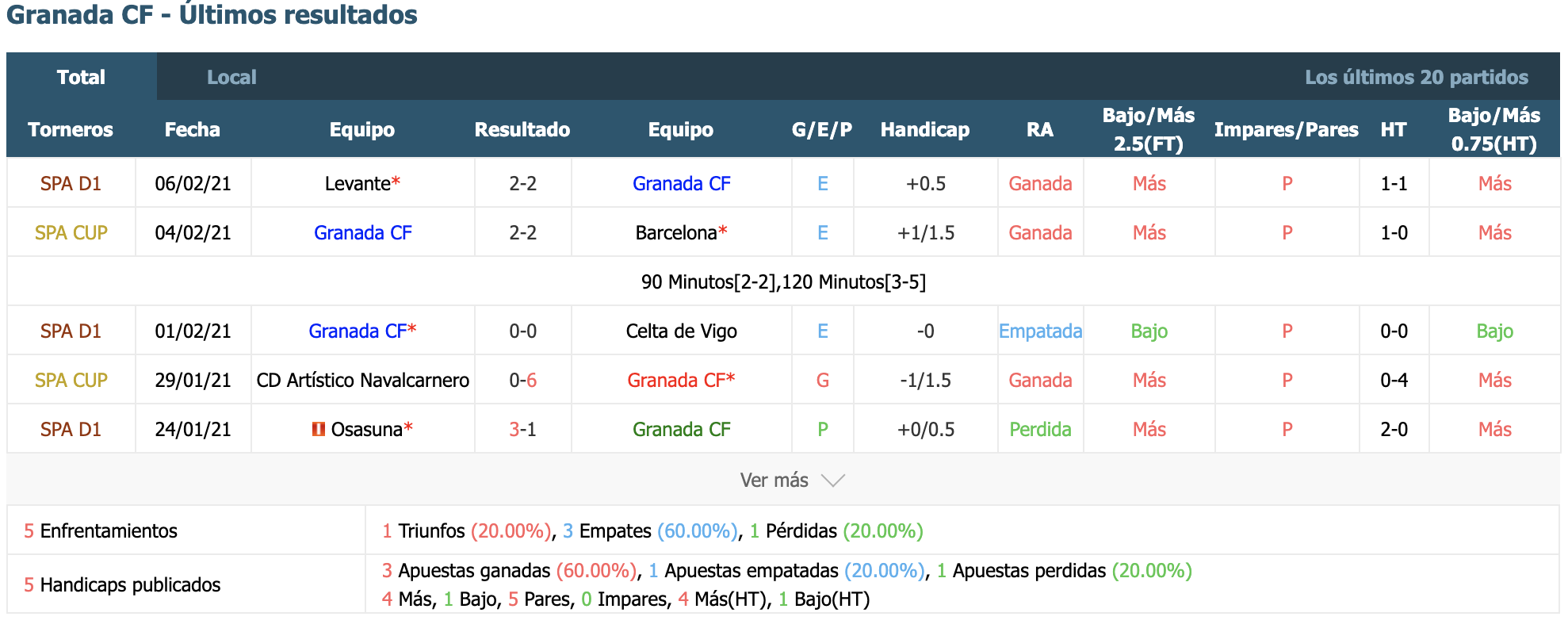
Task: Switch to the Local tab
Action: (231, 77)
